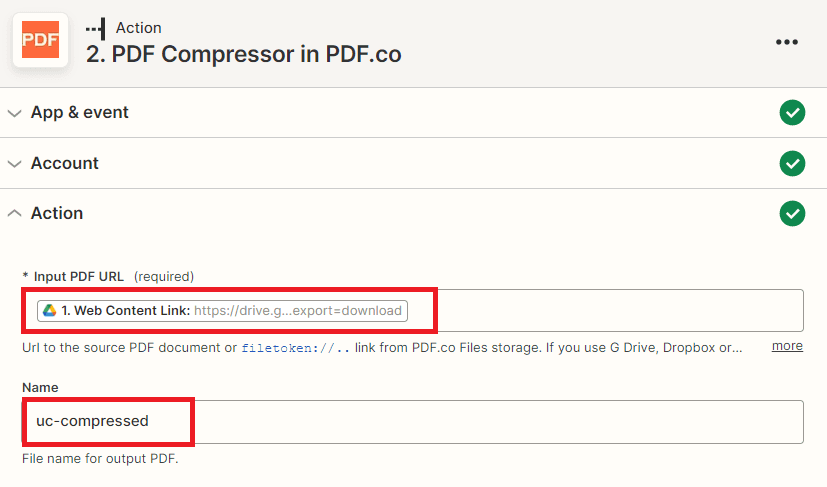Click empty area of Input PDF URL field
827x487 pixels.
tap(620, 311)
